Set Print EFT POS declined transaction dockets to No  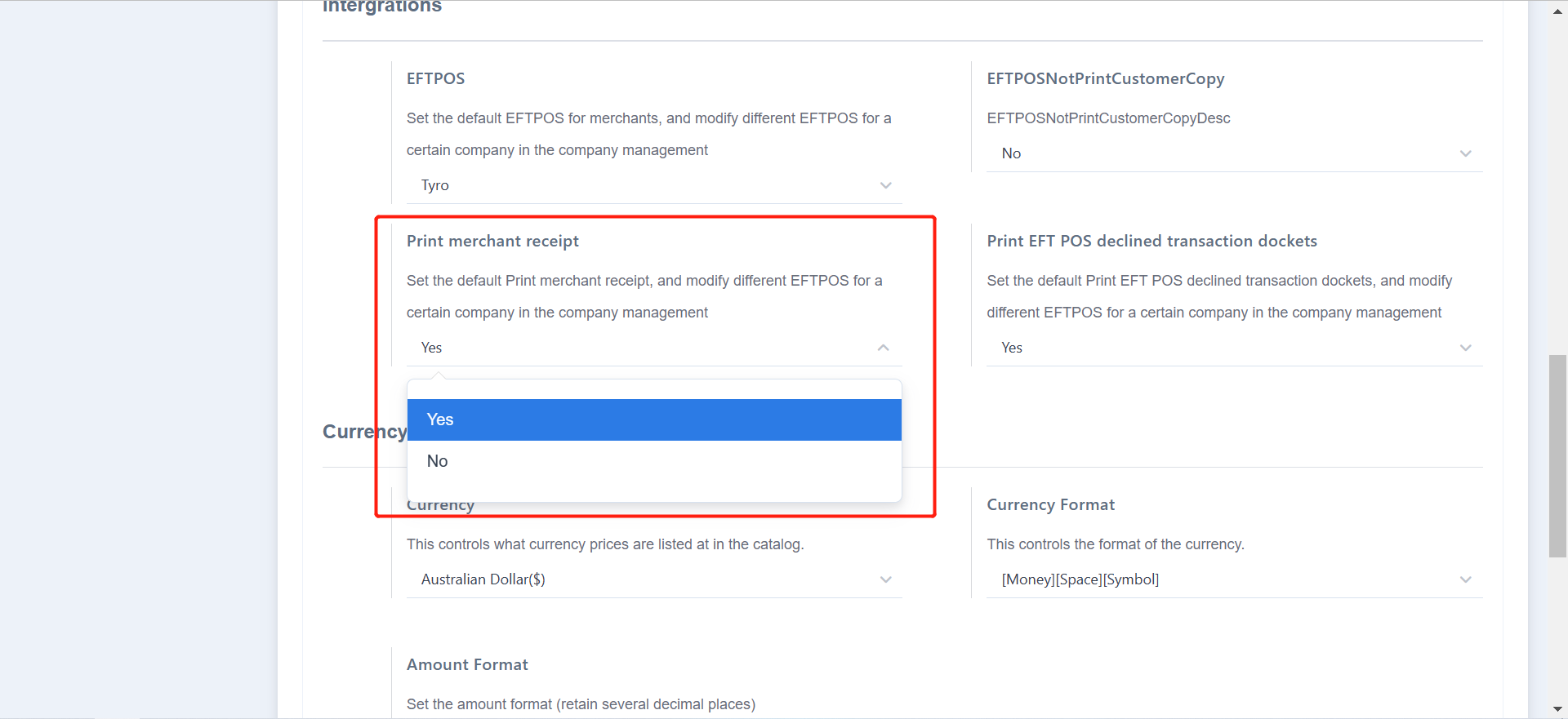(x=1233, y=348)
